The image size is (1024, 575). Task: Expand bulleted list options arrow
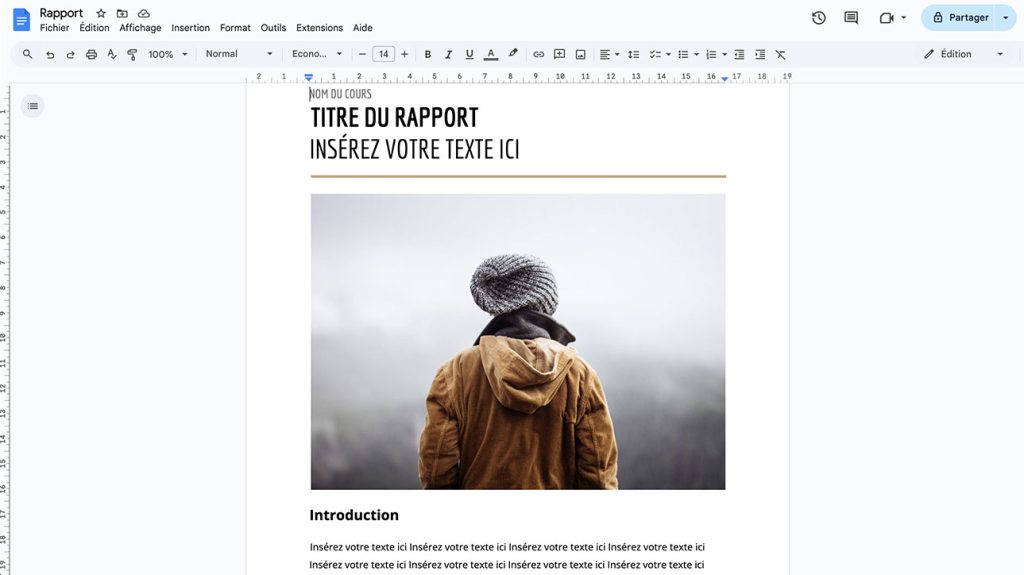coord(696,54)
